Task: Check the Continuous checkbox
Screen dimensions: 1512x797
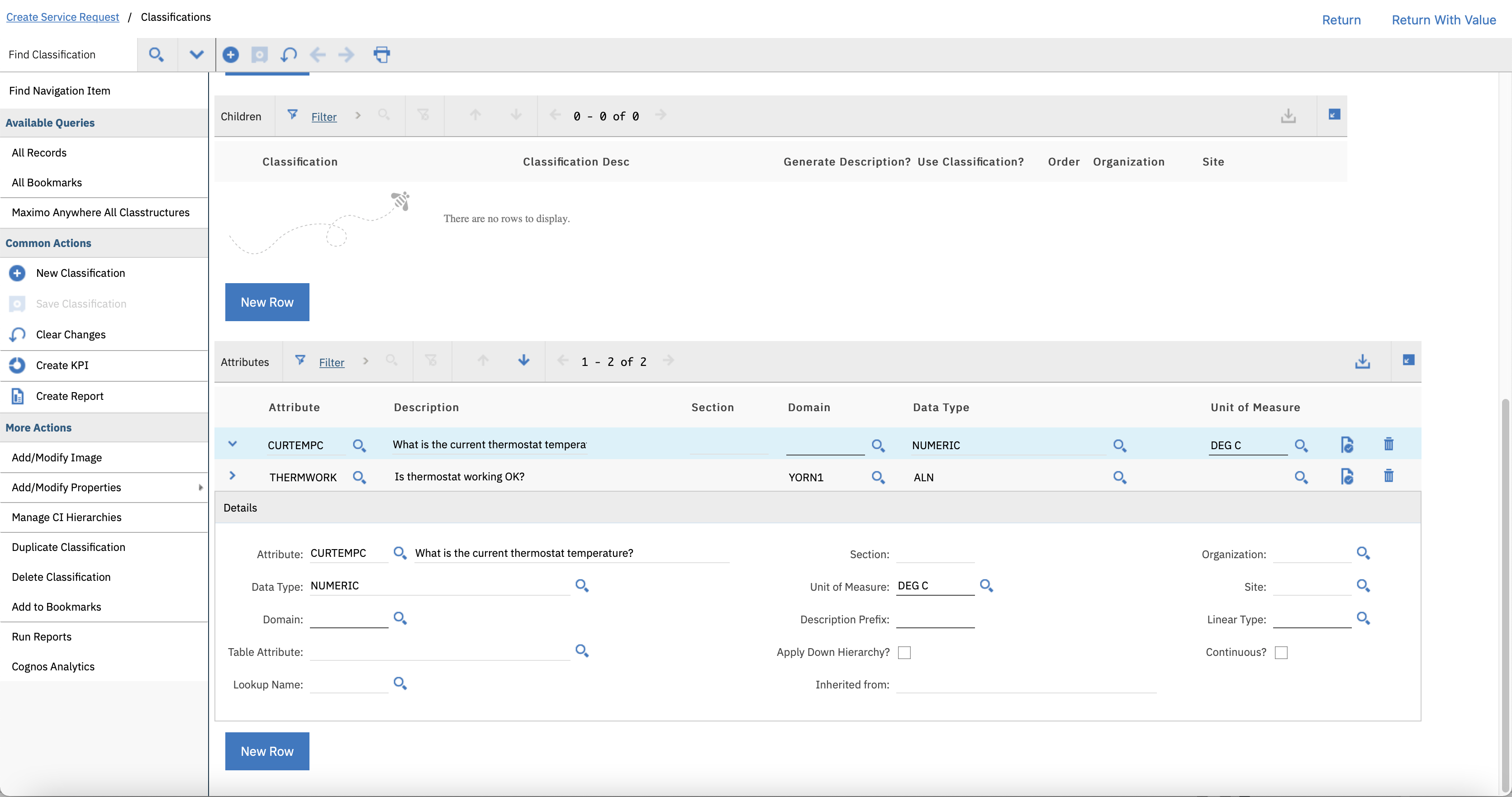Action: 1281,653
